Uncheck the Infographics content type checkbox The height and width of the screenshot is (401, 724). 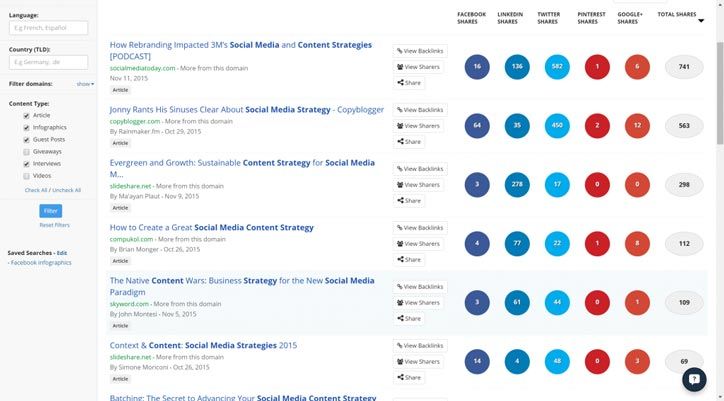click(26, 128)
